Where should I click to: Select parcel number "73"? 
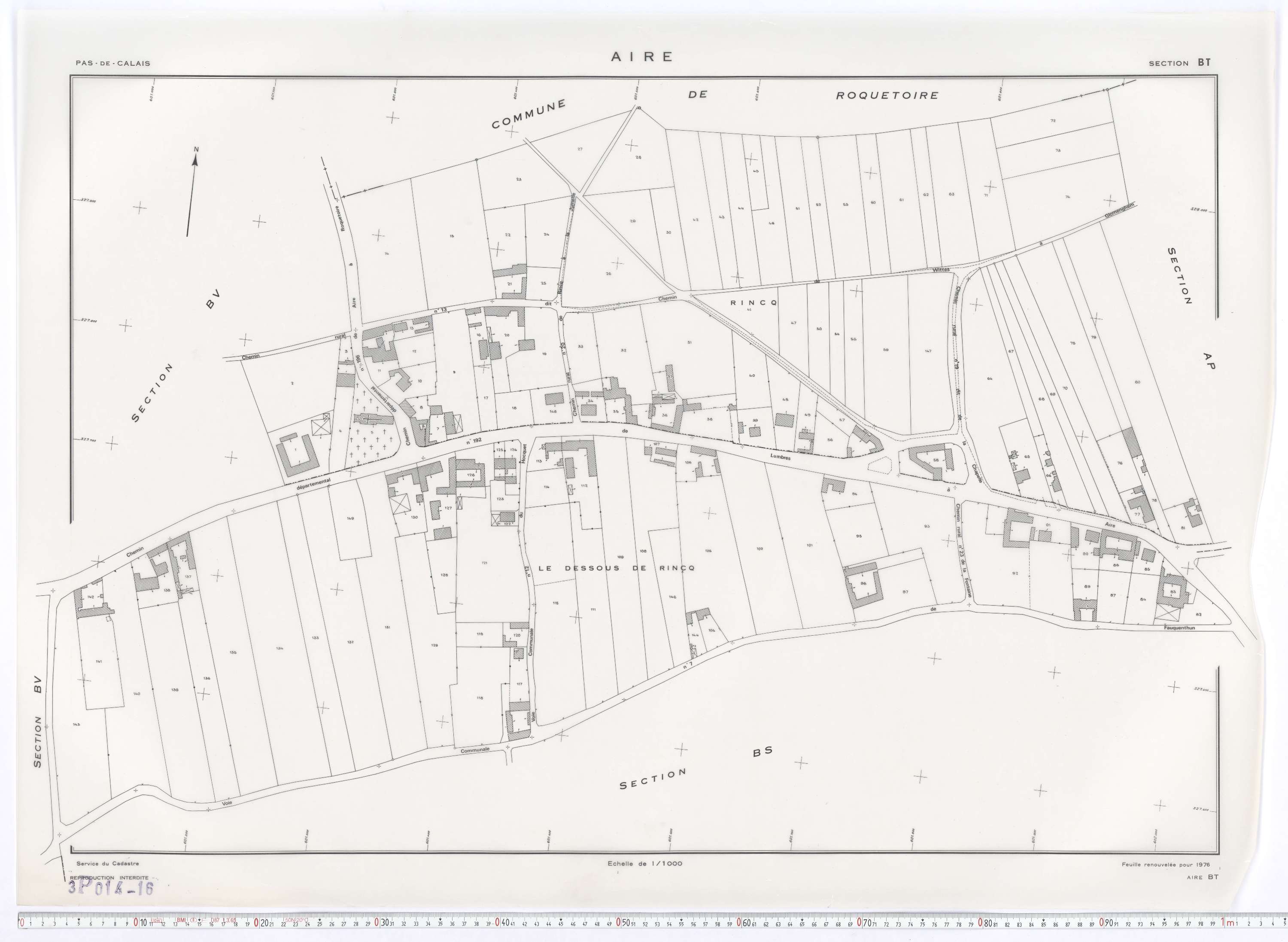1058,150
